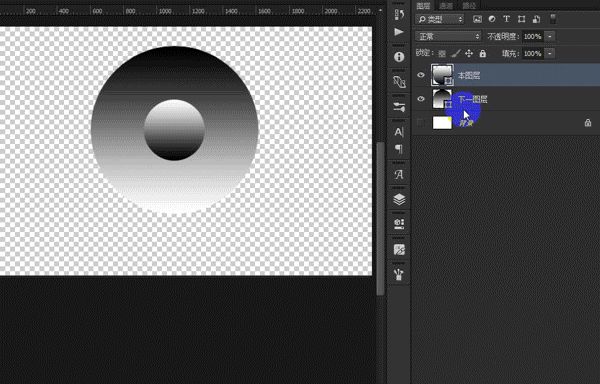This screenshot has height=384, width=600.
Task: Open the Actions panel play icon
Action: [399, 32]
